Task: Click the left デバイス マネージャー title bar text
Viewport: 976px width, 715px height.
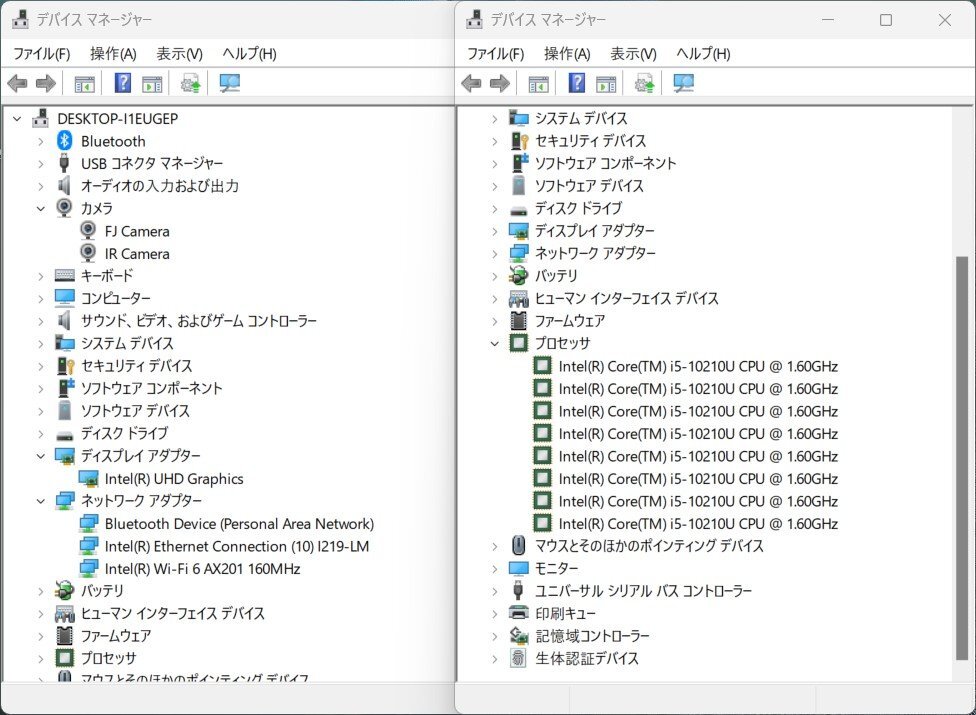Action: 94,20
